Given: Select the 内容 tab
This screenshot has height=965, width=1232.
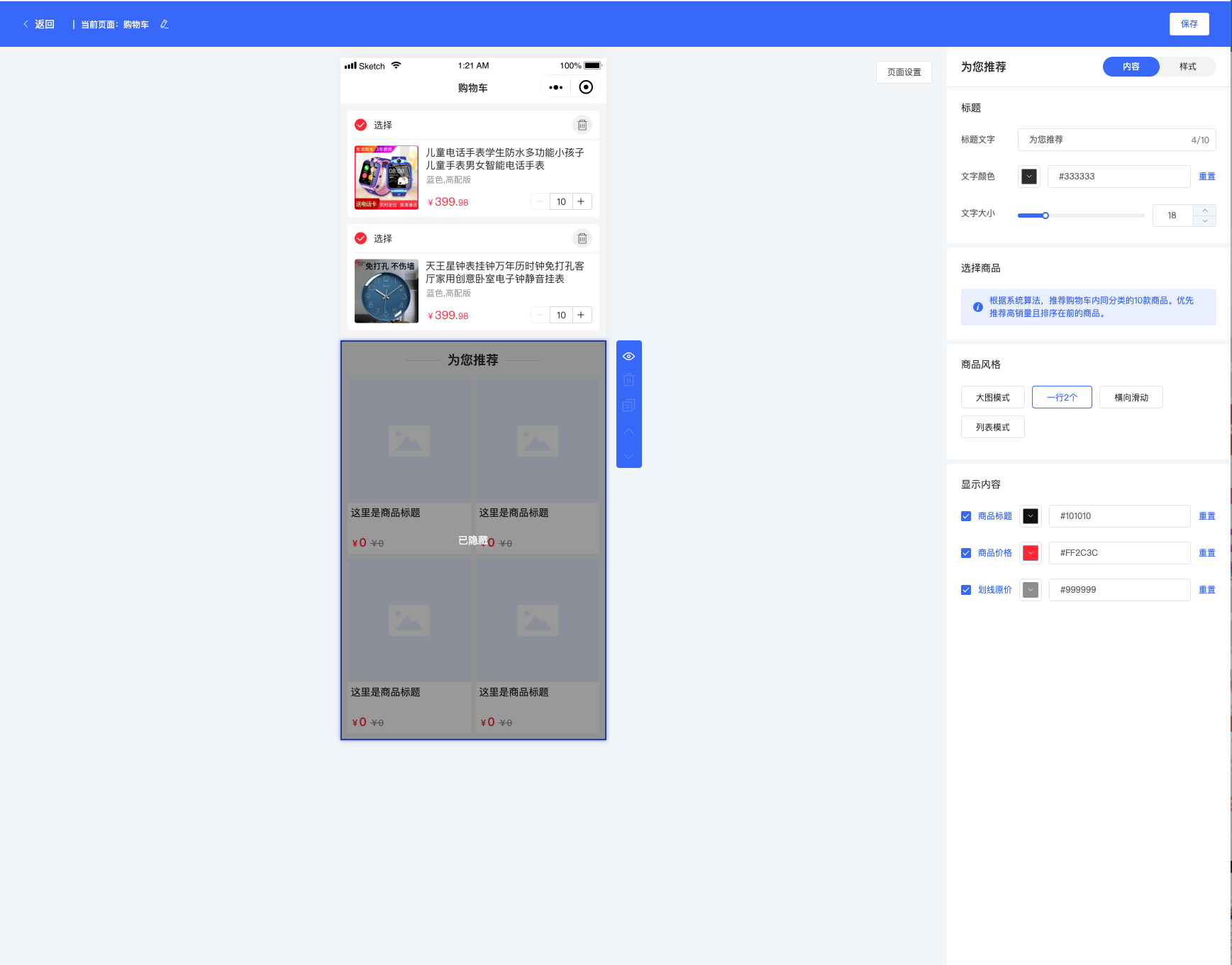Looking at the screenshot, I should [1131, 67].
